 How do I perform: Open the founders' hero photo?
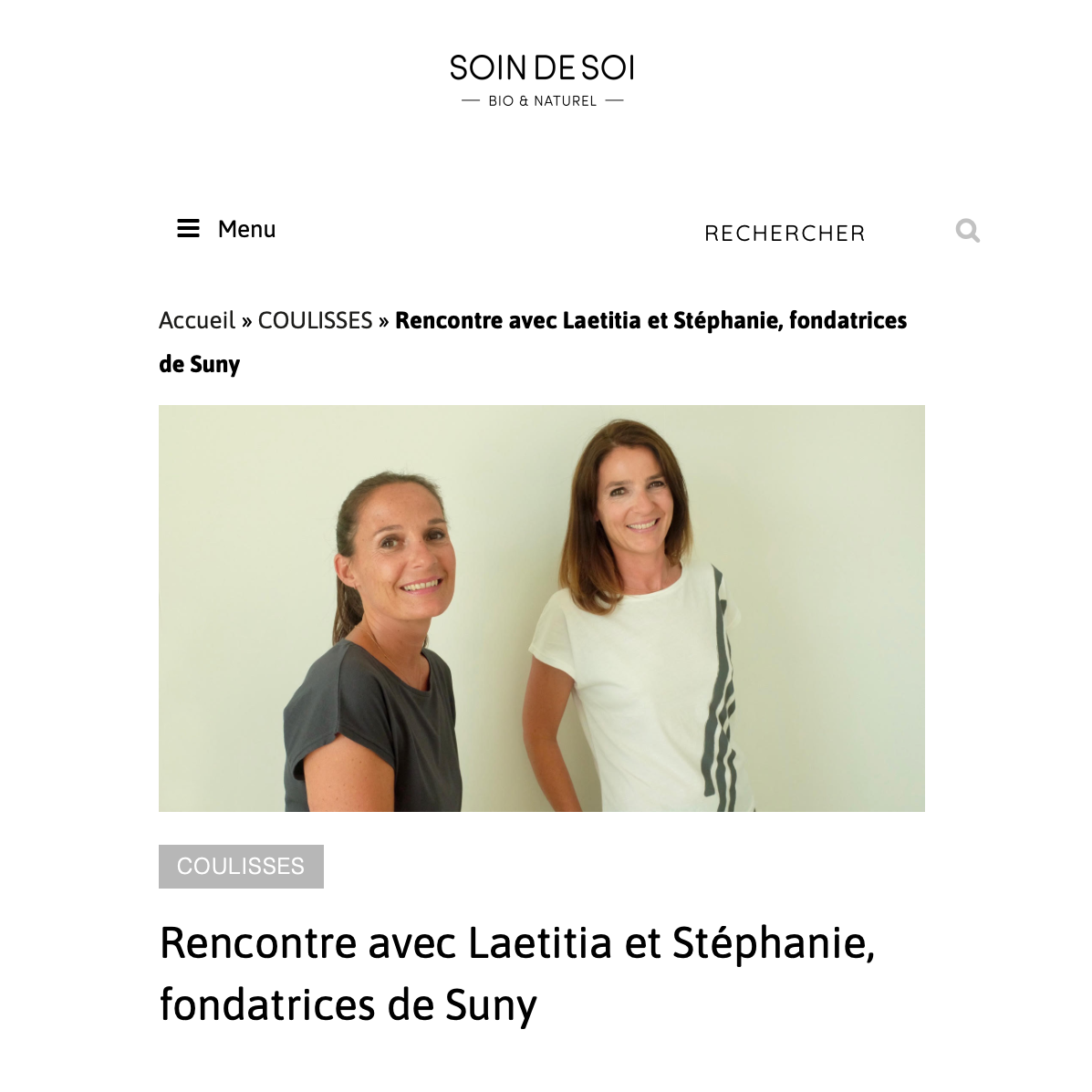click(x=542, y=608)
